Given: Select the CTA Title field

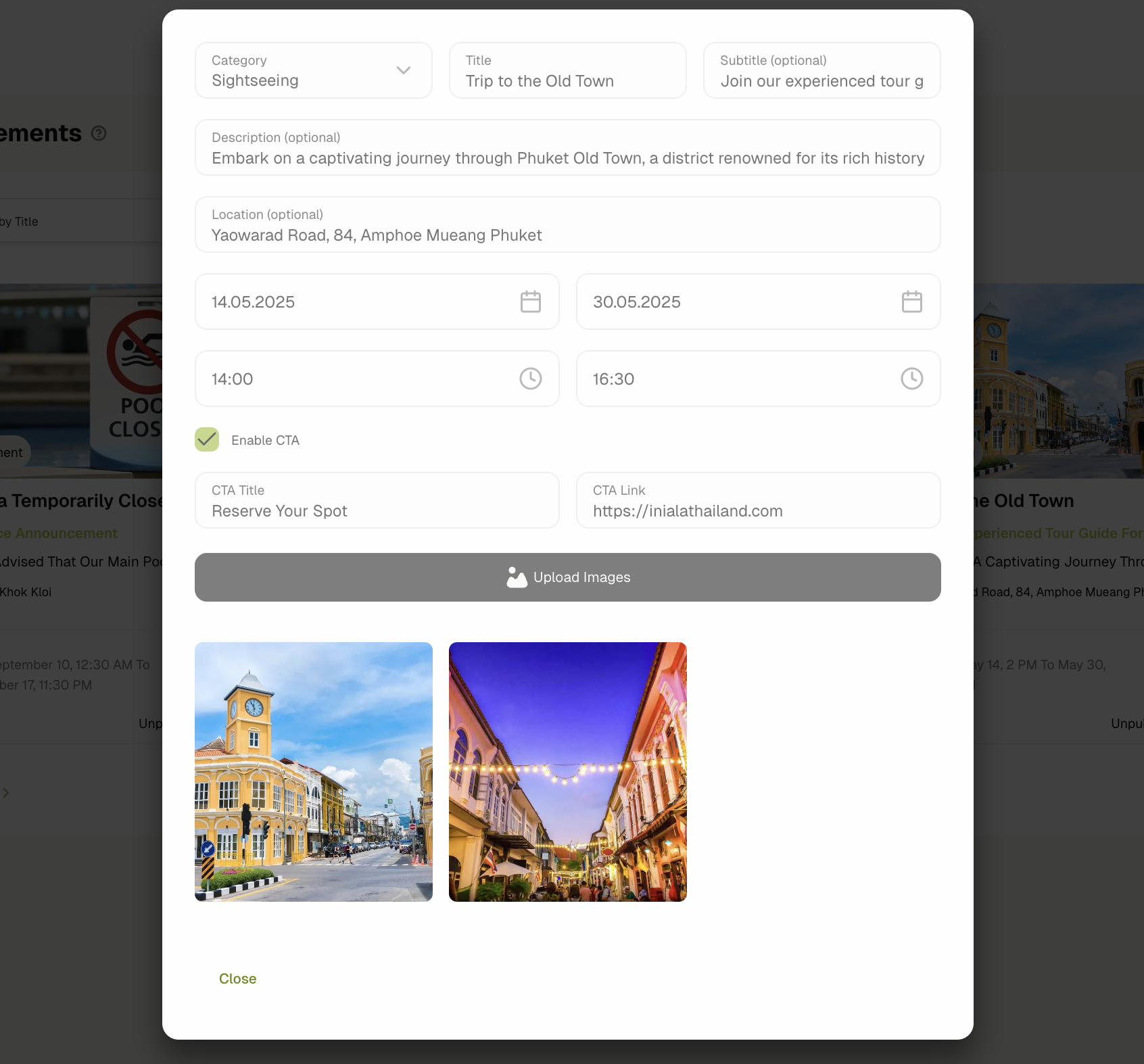Looking at the screenshot, I should coord(377,501).
